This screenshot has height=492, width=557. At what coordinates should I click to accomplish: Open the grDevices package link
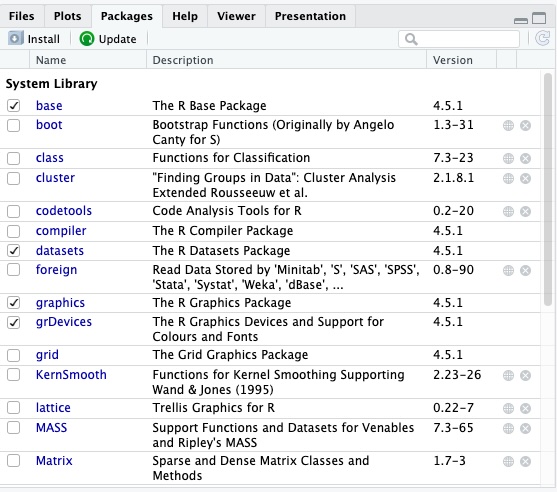click(x=64, y=322)
